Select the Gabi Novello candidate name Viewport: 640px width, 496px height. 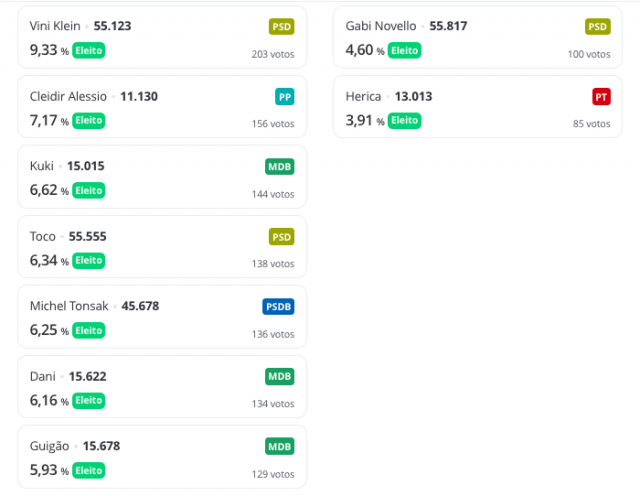381,26
